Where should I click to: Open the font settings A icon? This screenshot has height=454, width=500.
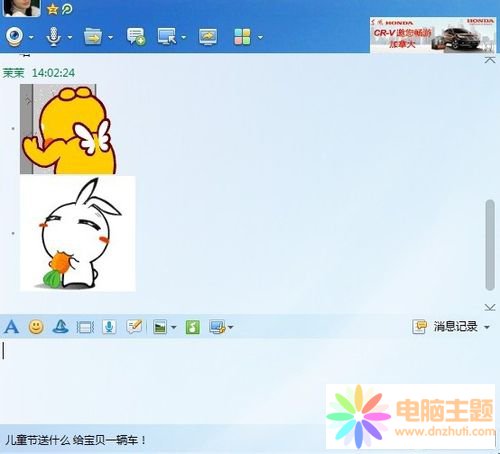click(11, 327)
